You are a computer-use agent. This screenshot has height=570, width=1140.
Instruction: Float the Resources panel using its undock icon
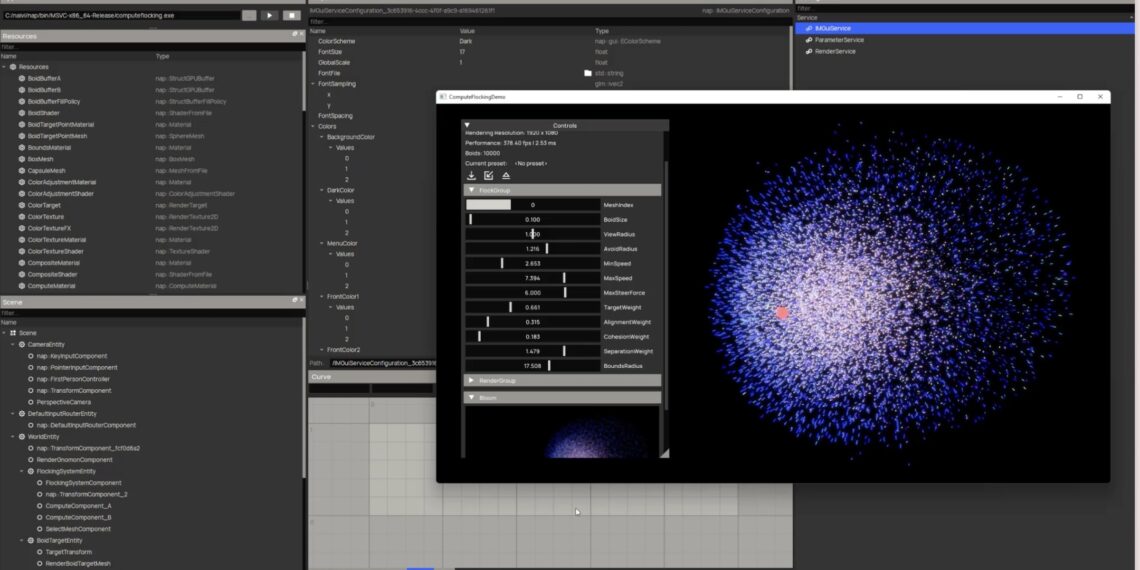[x=294, y=35]
